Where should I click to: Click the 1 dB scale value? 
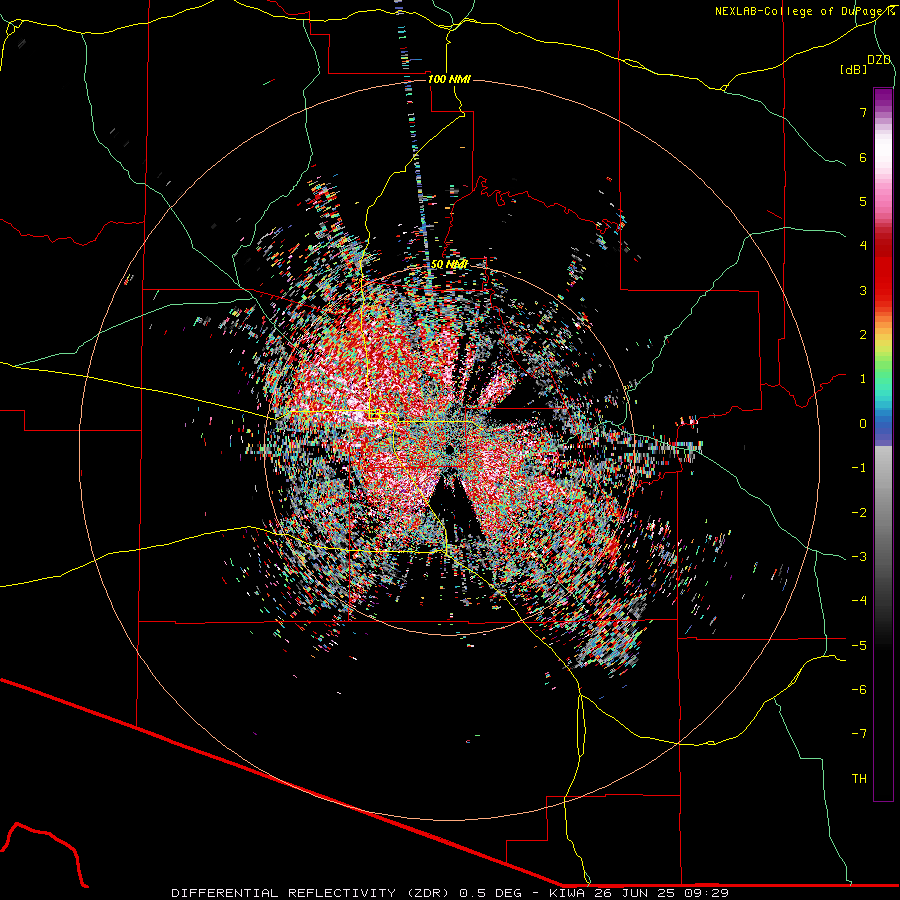pos(863,379)
